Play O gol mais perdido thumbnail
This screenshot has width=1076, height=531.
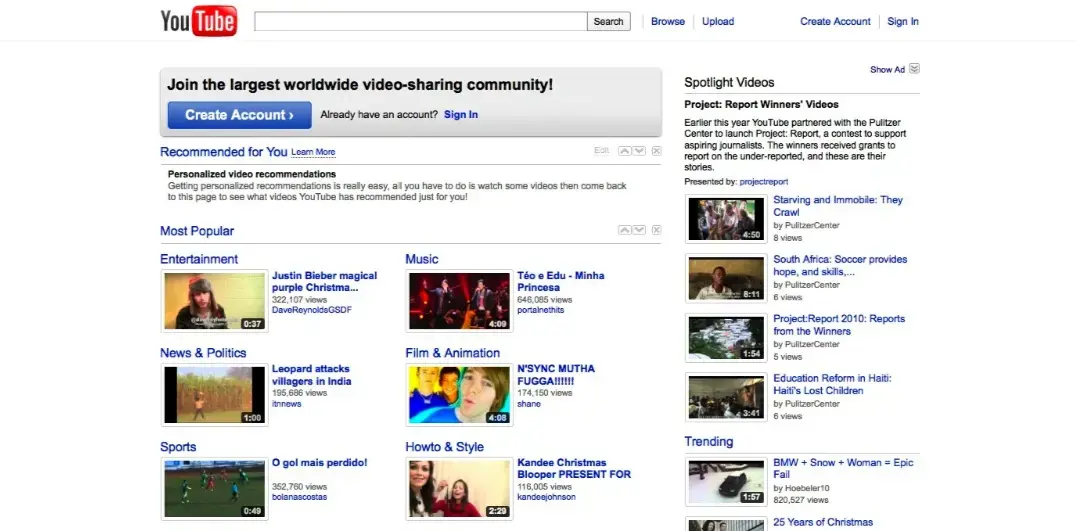coord(214,488)
